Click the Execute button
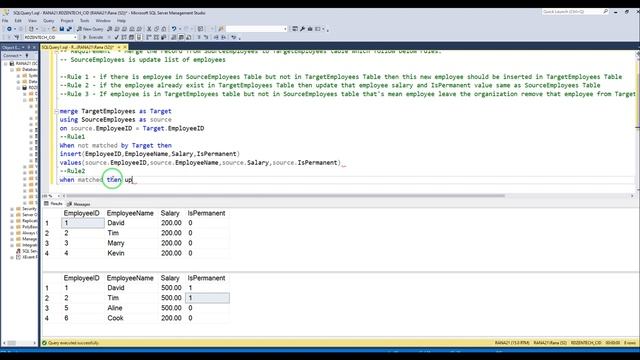Viewport: 640px width, 360px height. 93,37
